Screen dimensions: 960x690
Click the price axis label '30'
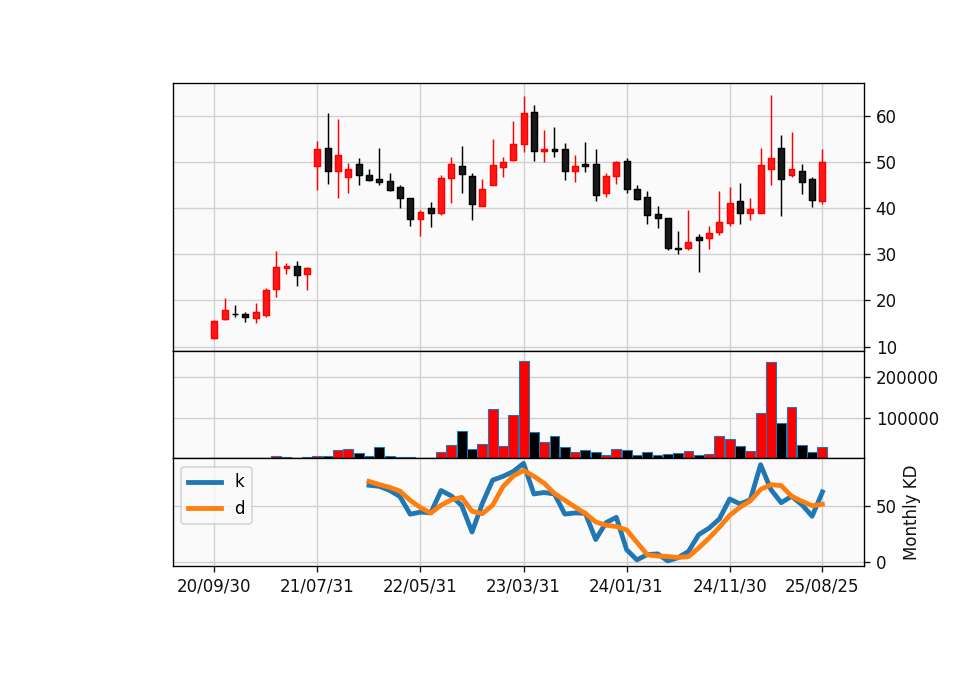coord(885,255)
